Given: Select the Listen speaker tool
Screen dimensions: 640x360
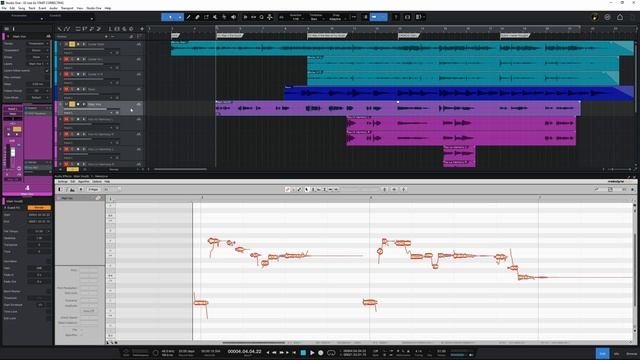Looking at the screenshot, I should (x=233, y=17).
